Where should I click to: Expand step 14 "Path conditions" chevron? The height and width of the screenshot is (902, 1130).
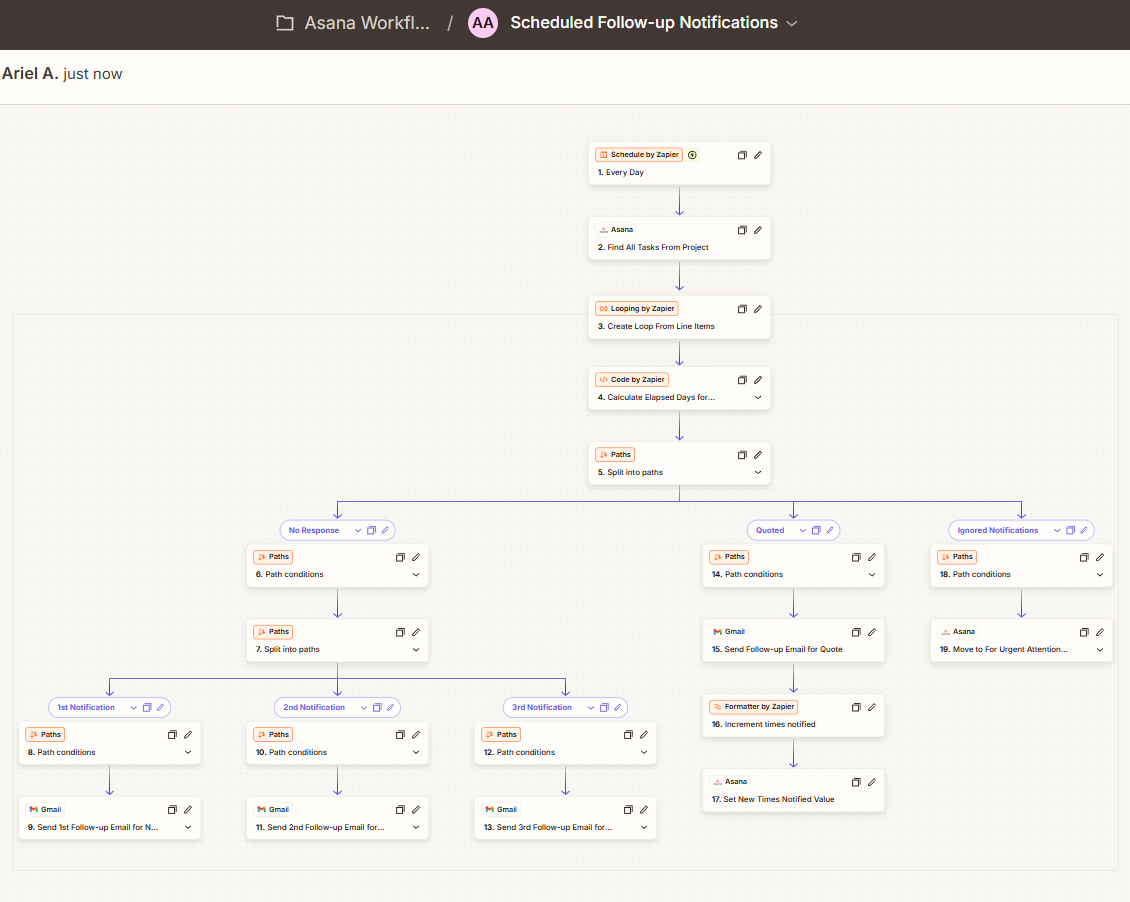coord(870,574)
